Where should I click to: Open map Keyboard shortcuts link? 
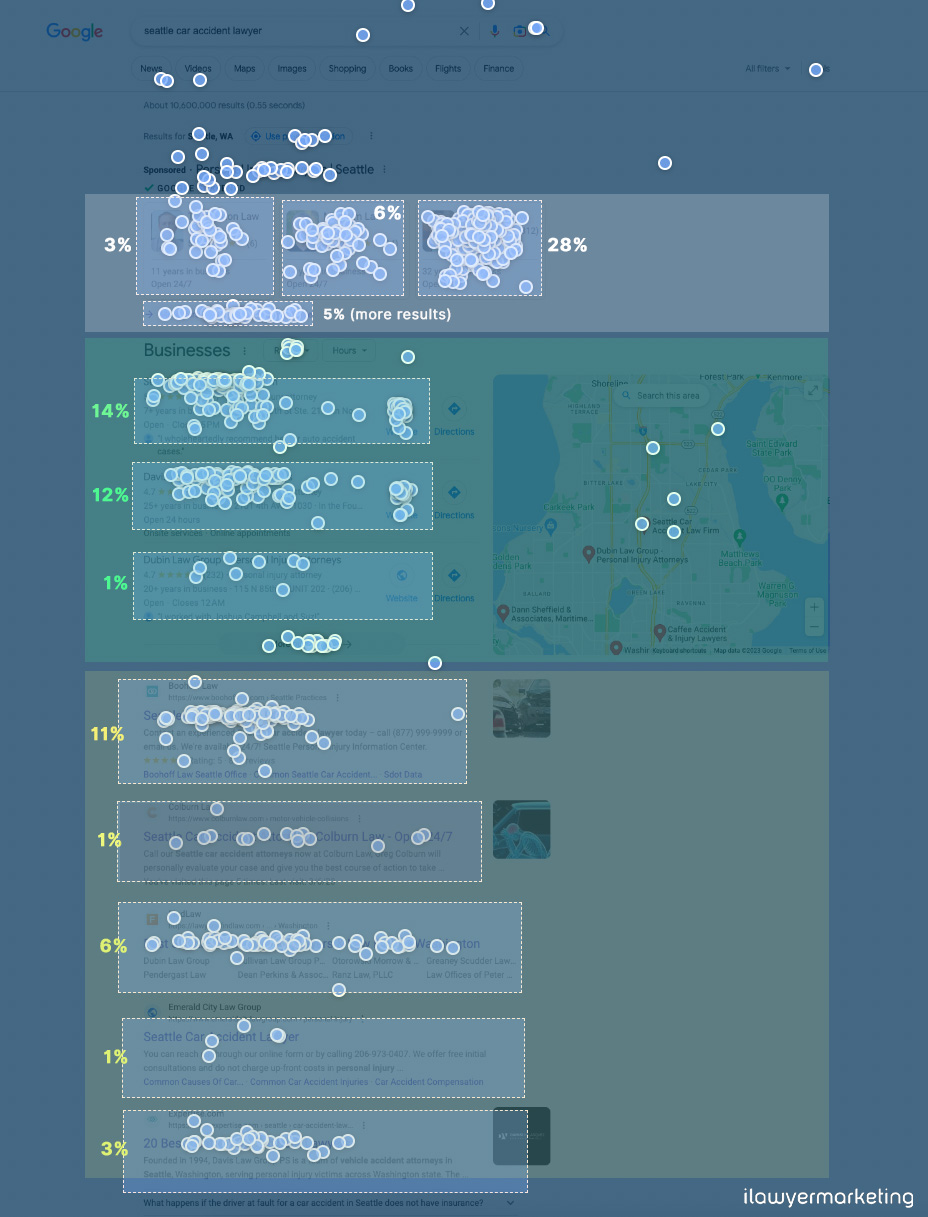click(x=681, y=651)
